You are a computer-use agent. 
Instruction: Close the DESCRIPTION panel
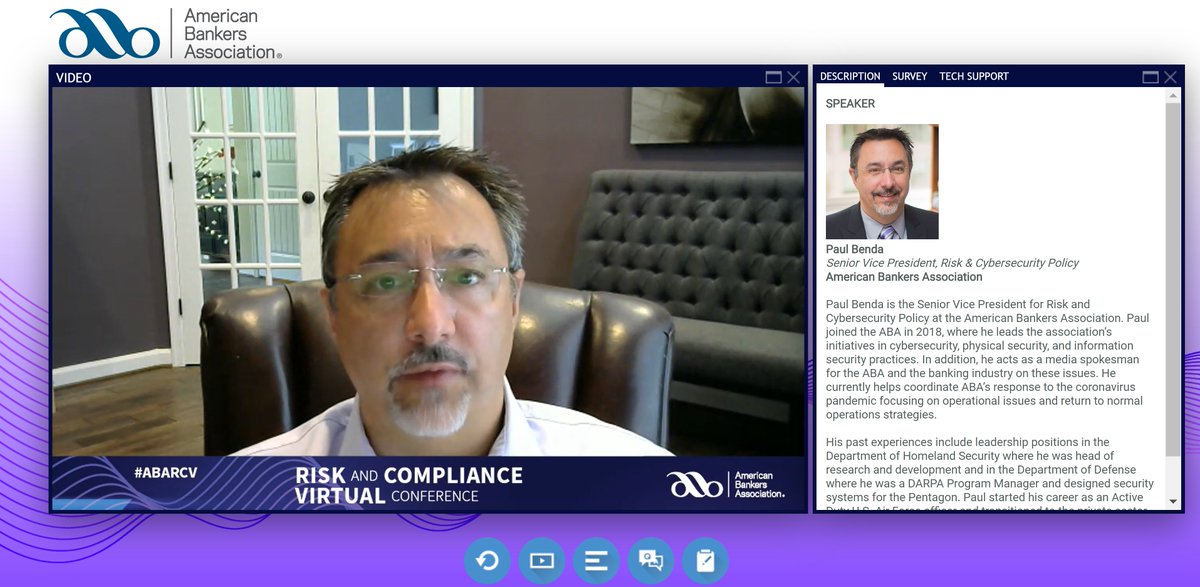tap(1170, 77)
